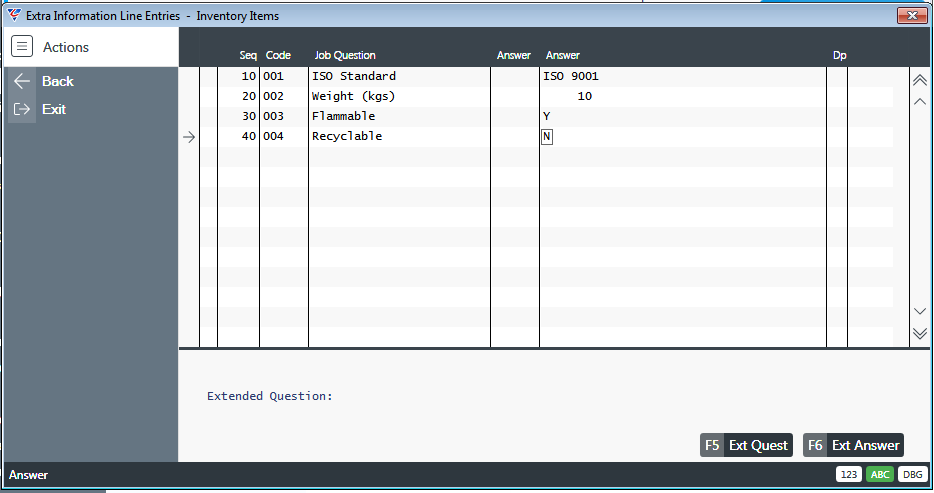Screen dimensions: 934x493
Task: Click the Extended Question label
Action: pyautogui.click(x=270, y=396)
